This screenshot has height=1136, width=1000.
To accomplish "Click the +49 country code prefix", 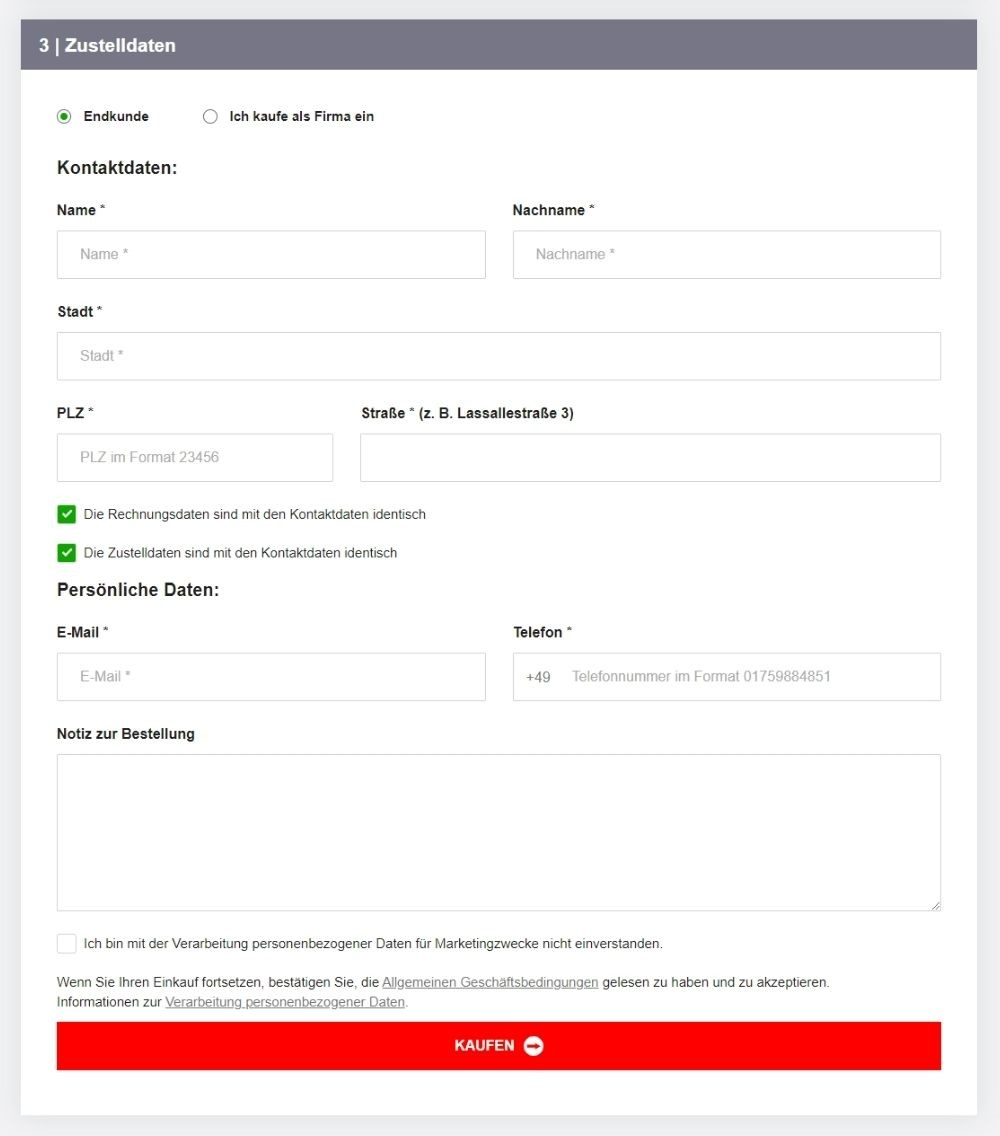I will click(x=538, y=677).
